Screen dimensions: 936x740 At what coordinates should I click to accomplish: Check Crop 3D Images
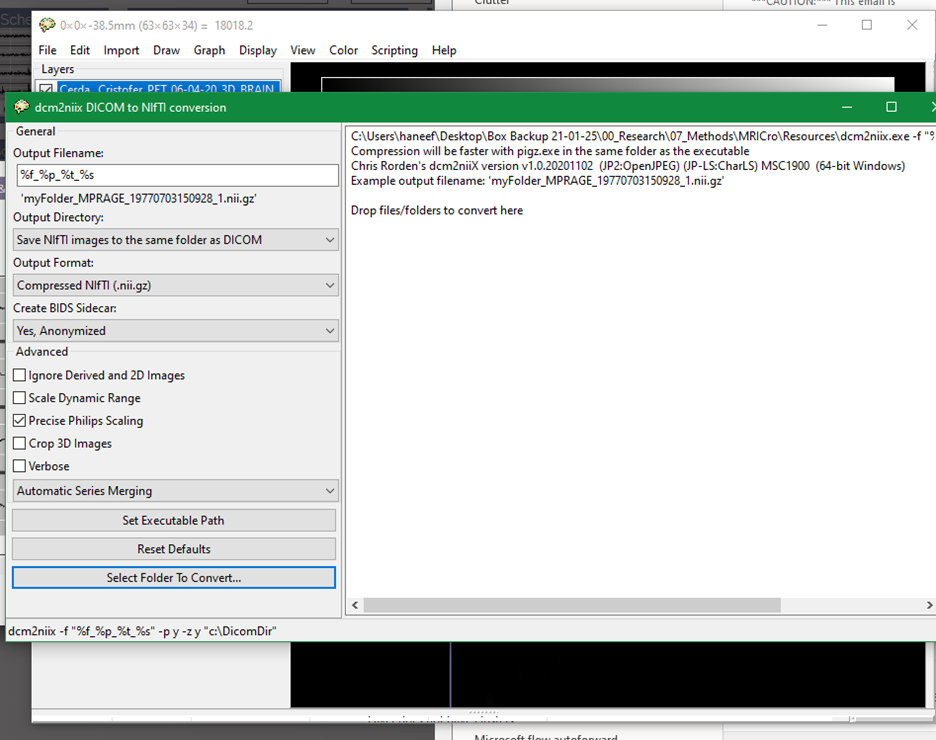pos(20,443)
